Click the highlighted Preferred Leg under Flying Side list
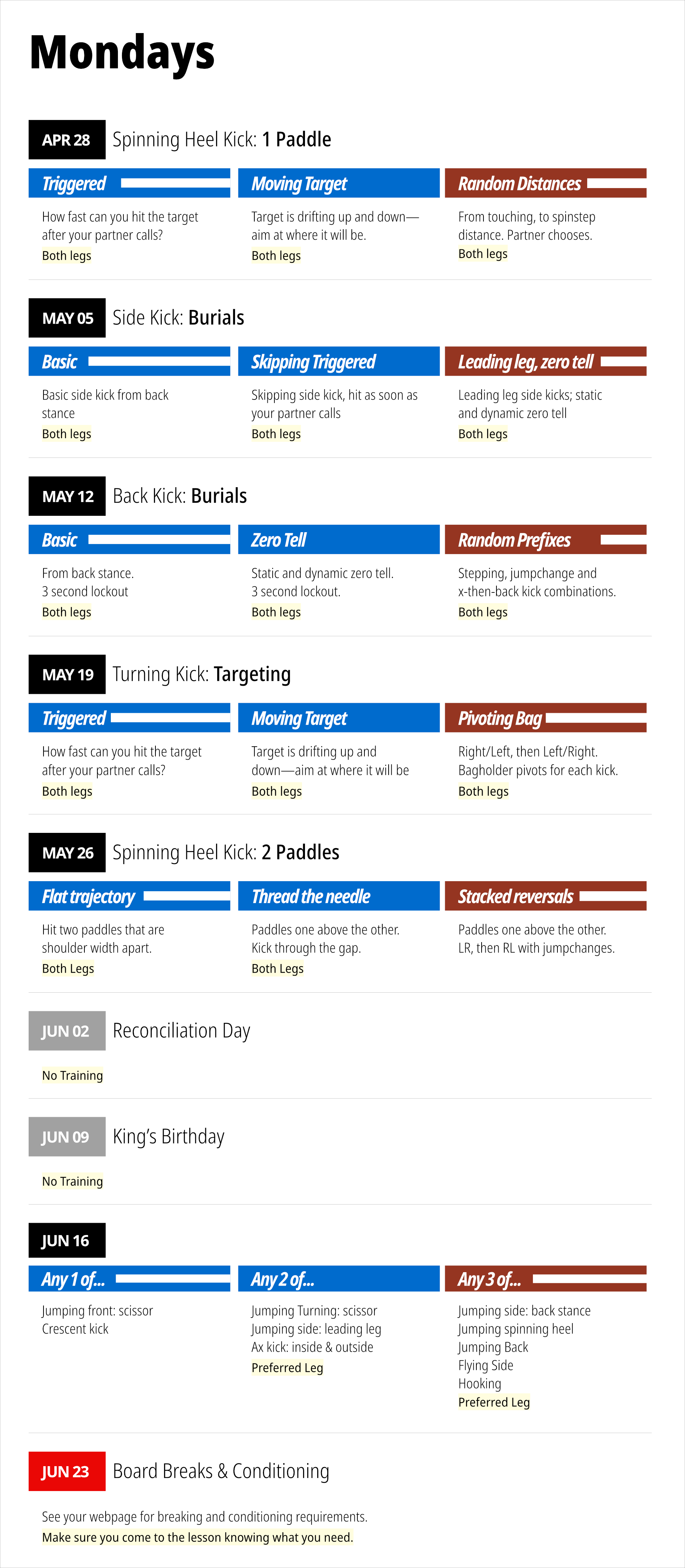The image size is (685, 1568). pyautogui.click(x=494, y=1403)
